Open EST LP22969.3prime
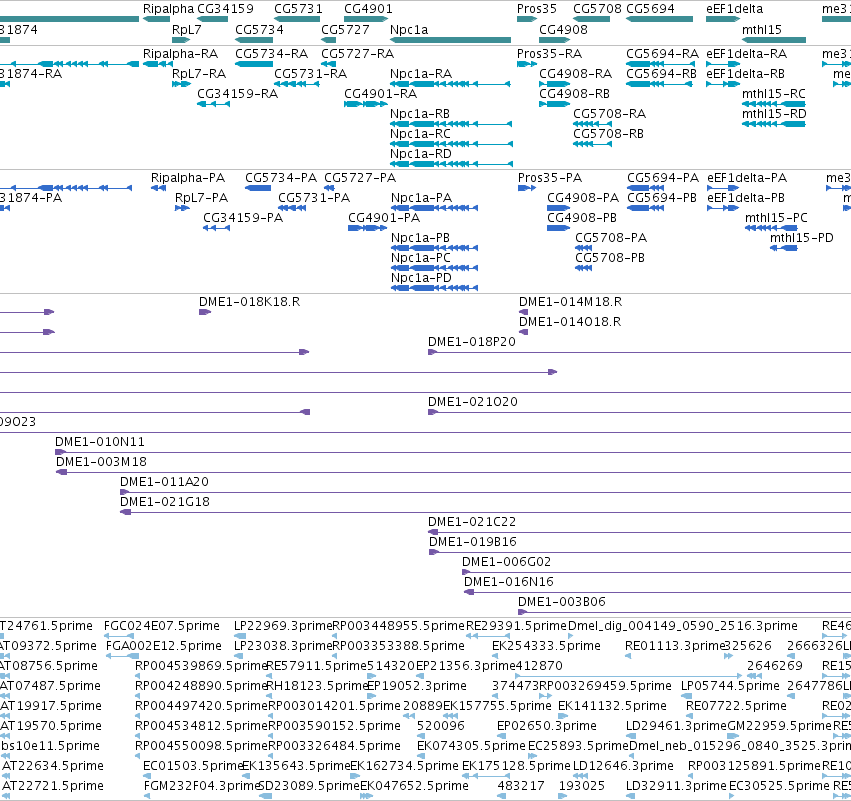 click(x=283, y=626)
